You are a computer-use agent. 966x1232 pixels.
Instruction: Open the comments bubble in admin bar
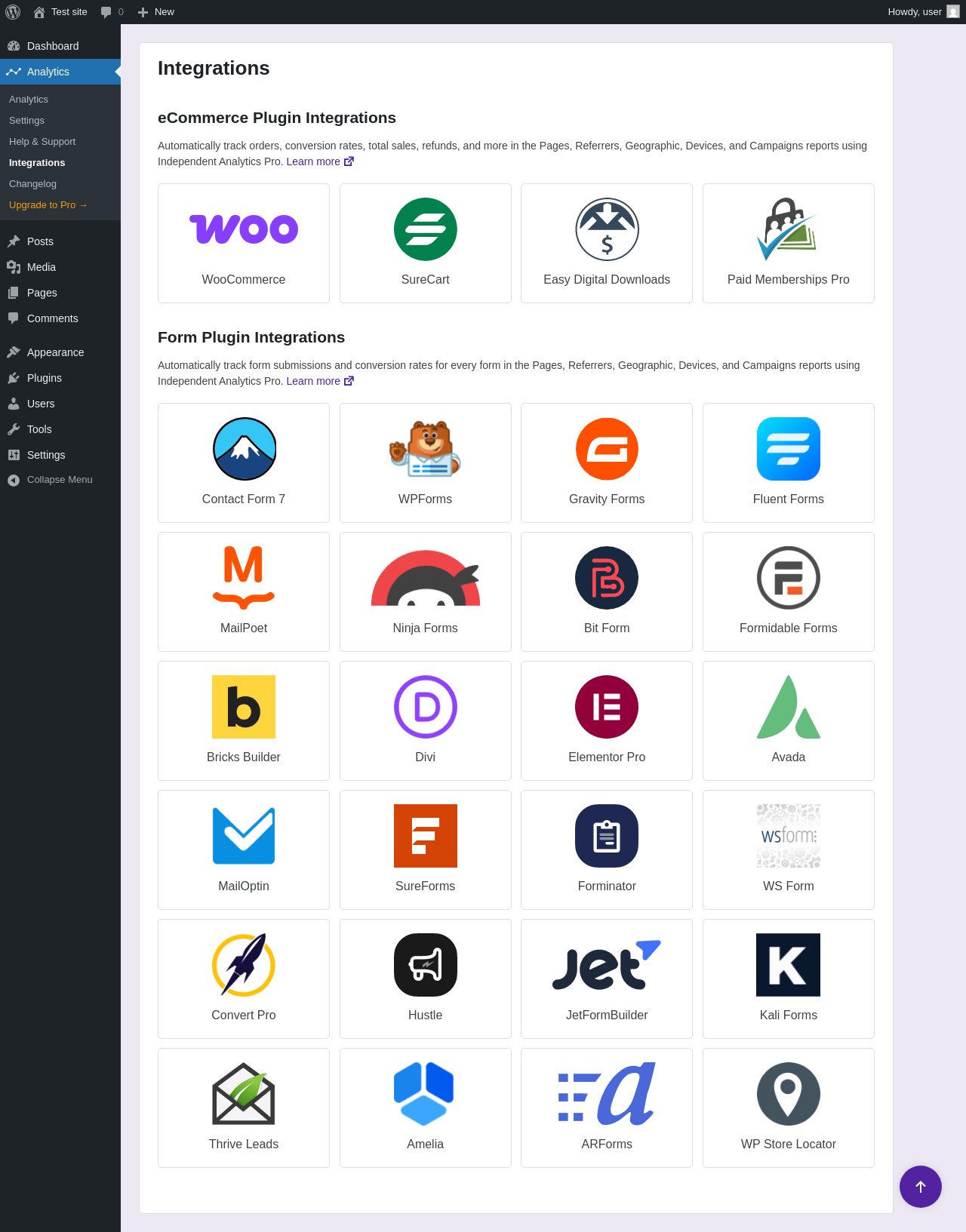click(x=112, y=12)
